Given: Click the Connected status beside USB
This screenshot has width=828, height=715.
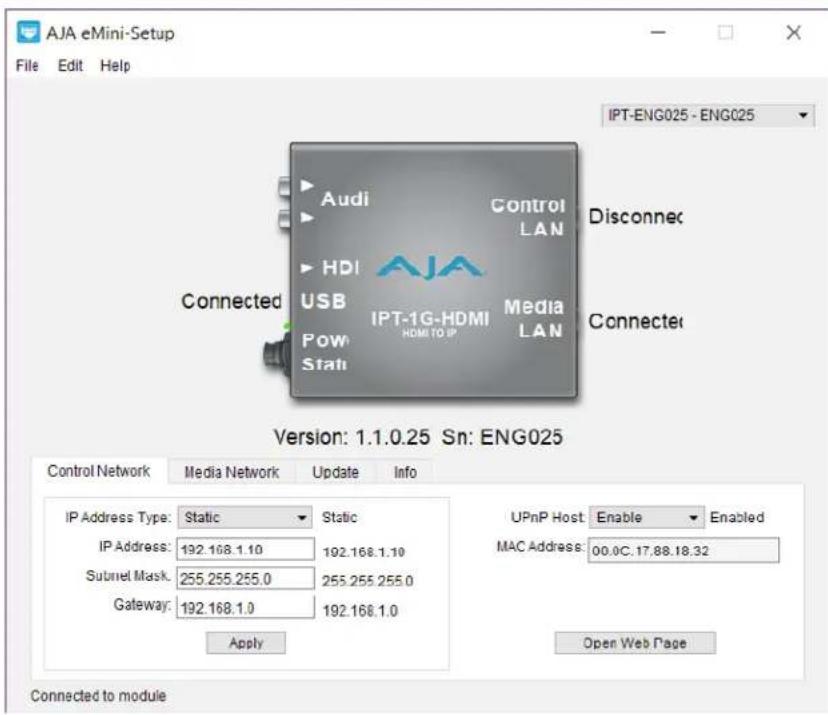Looking at the screenshot, I should (231, 302).
